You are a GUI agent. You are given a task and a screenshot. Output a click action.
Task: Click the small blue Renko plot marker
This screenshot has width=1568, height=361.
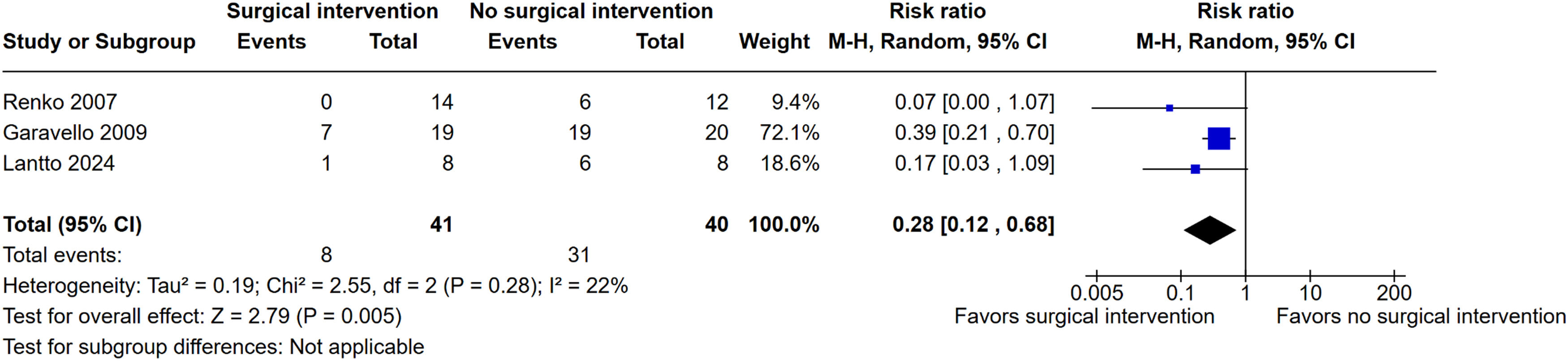click(1169, 108)
